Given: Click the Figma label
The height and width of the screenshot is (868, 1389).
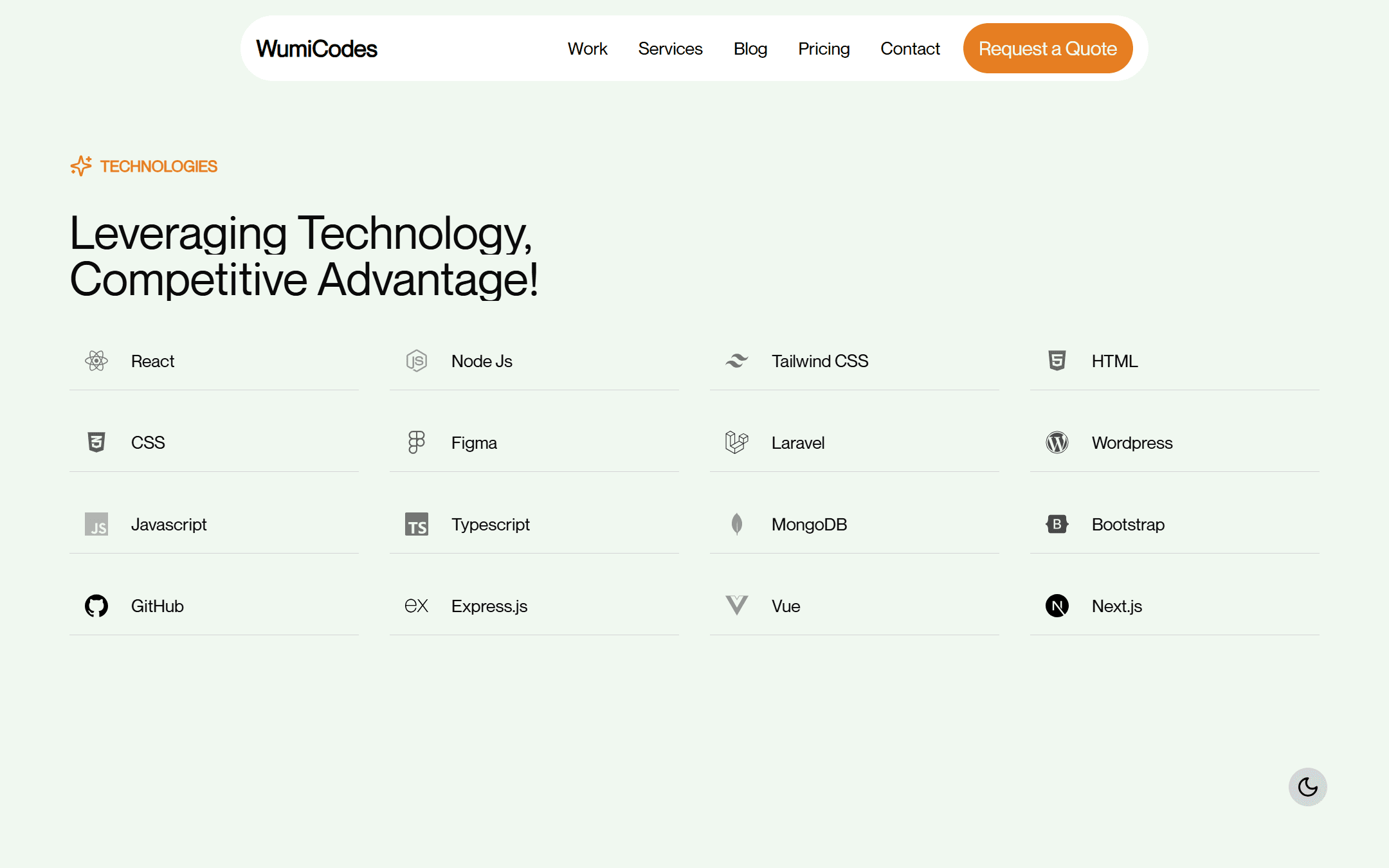Looking at the screenshot, I should pos(474,443).
